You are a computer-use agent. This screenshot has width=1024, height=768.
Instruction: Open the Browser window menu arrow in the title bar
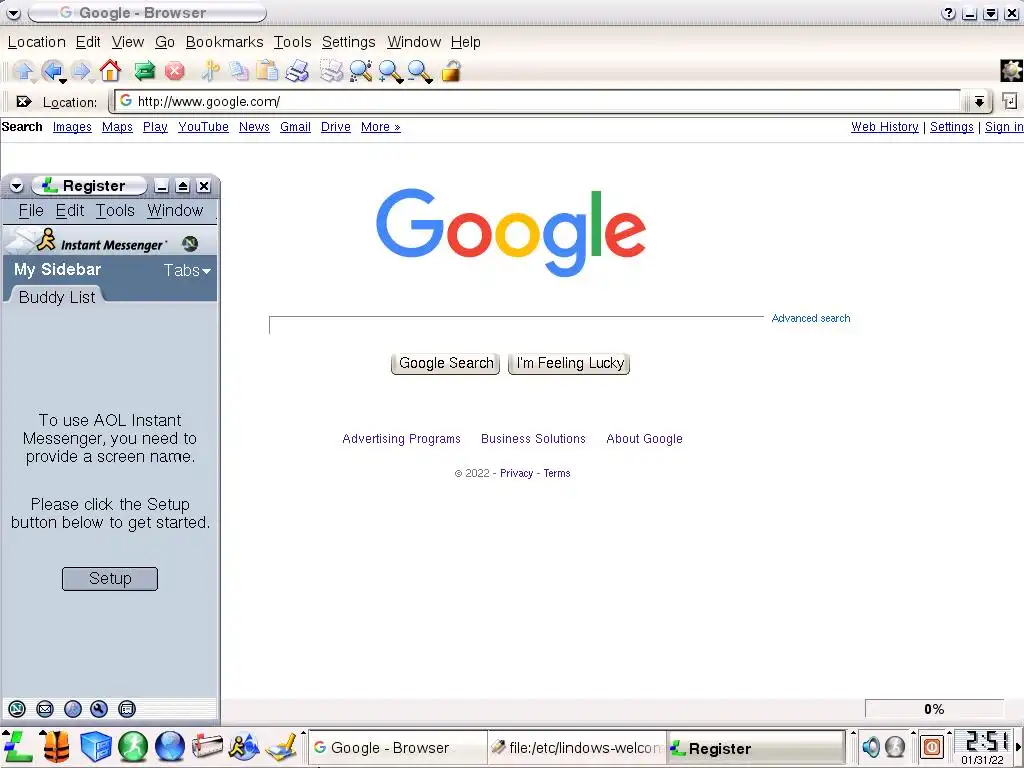tap(13, 13)
